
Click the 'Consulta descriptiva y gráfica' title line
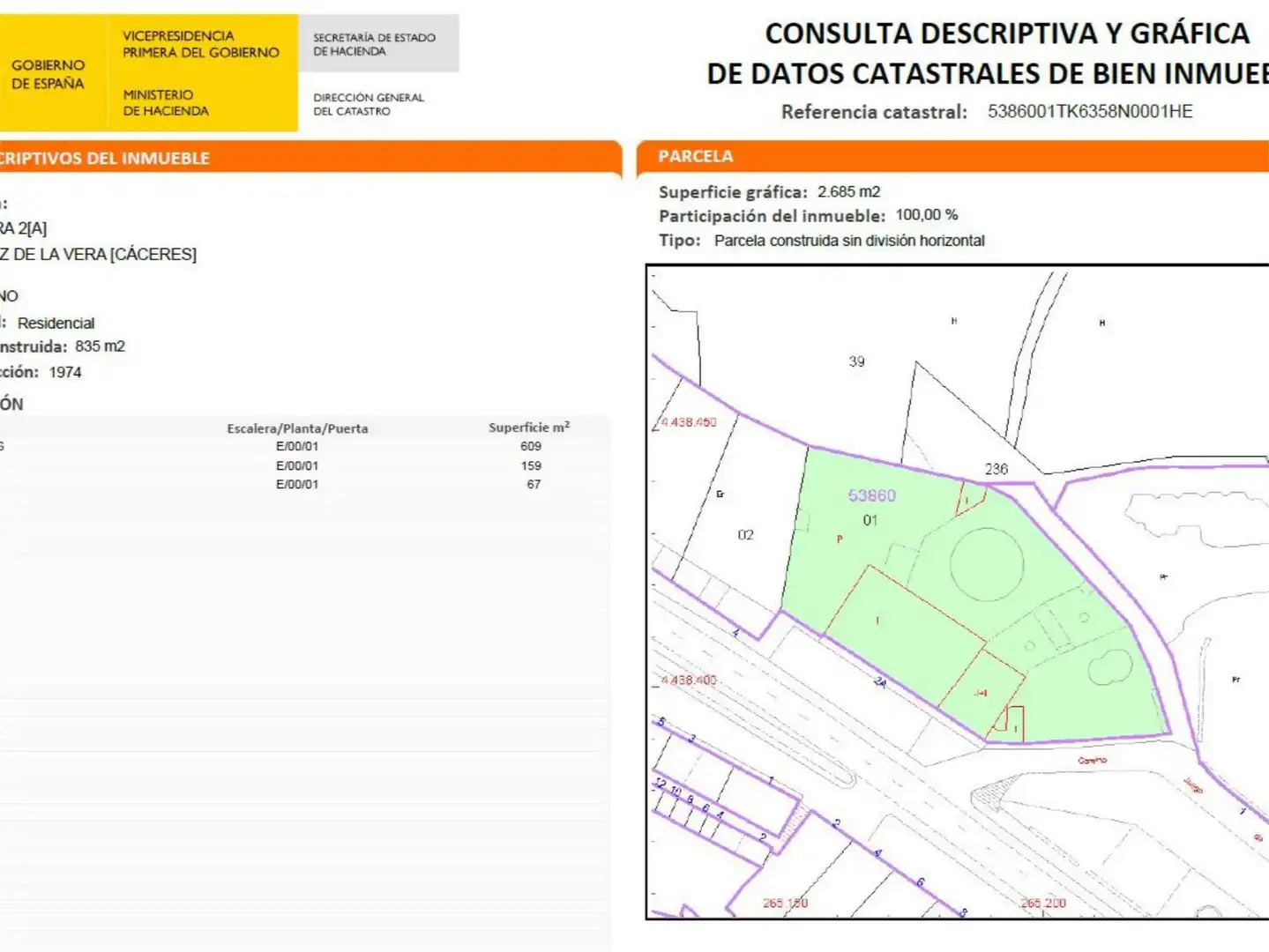(x=1007, y=33)
